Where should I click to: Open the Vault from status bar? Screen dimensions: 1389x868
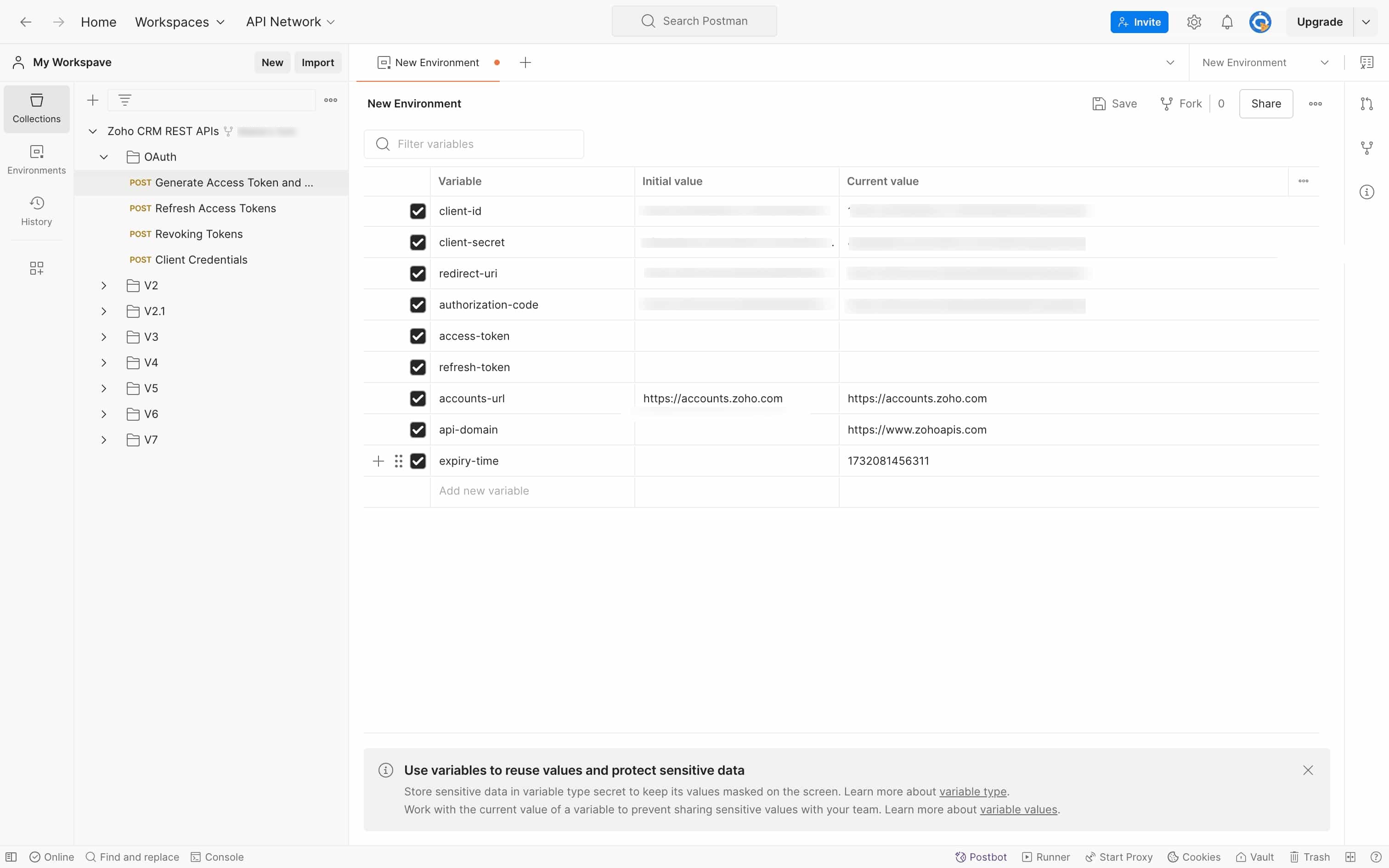pyautogui.click(x=1255, y=857)
